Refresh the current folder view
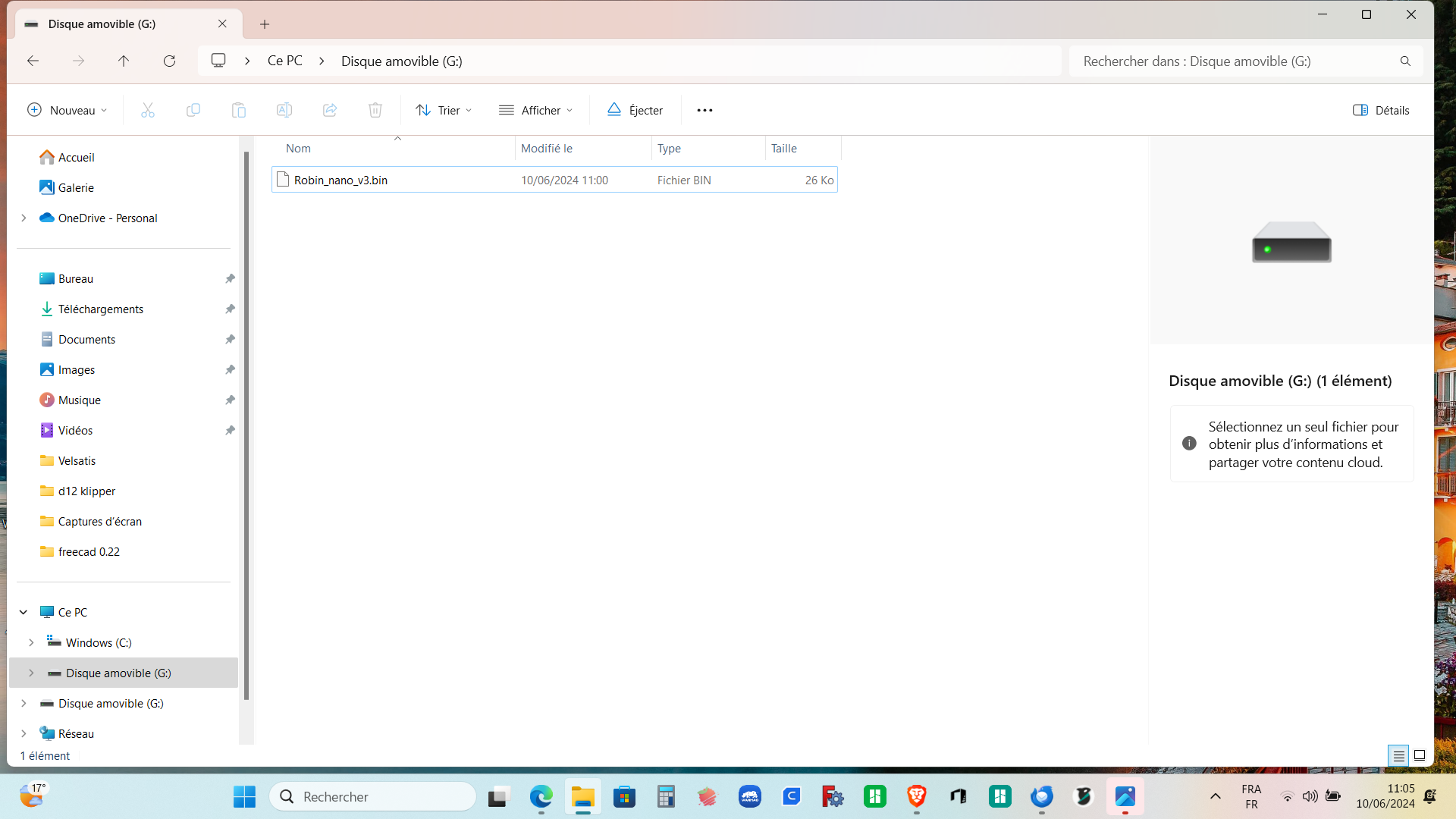The height and width of the screenshot is (819, 1456). coord(170,61)
